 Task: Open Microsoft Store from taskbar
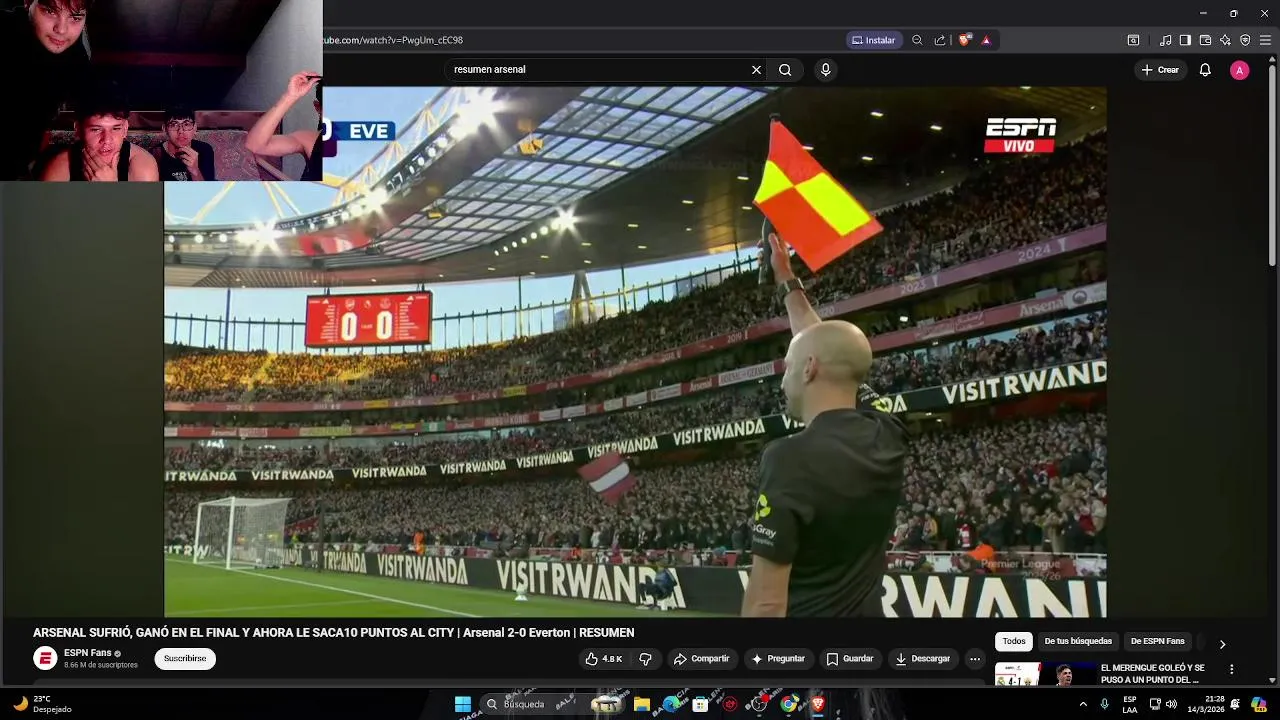click(701, 704)
